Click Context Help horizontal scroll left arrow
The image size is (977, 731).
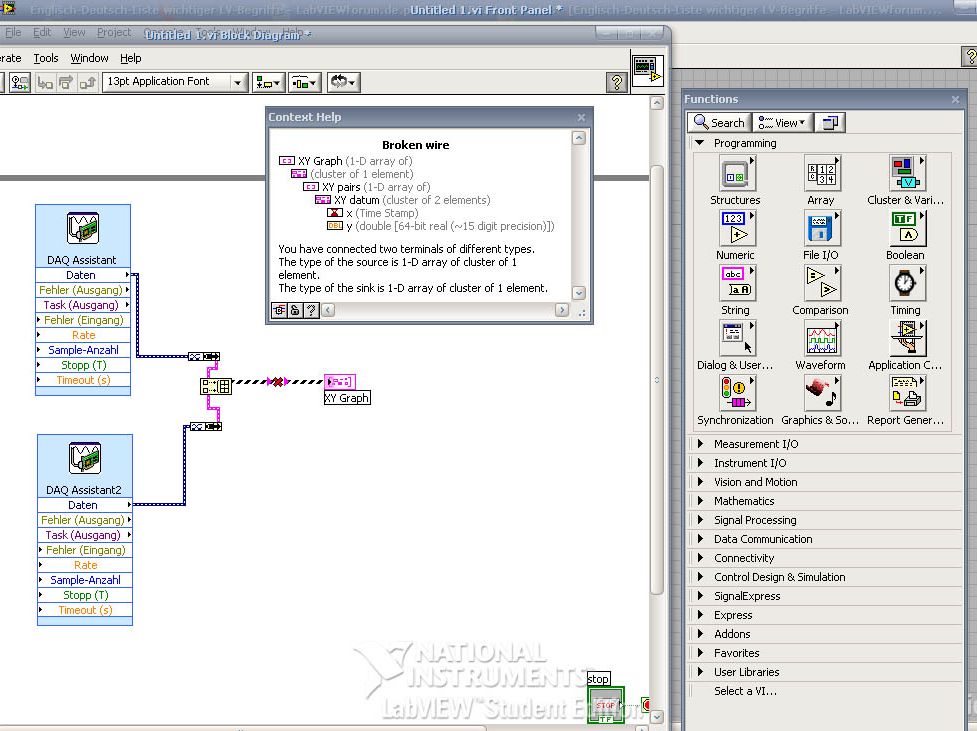point(328,310)
